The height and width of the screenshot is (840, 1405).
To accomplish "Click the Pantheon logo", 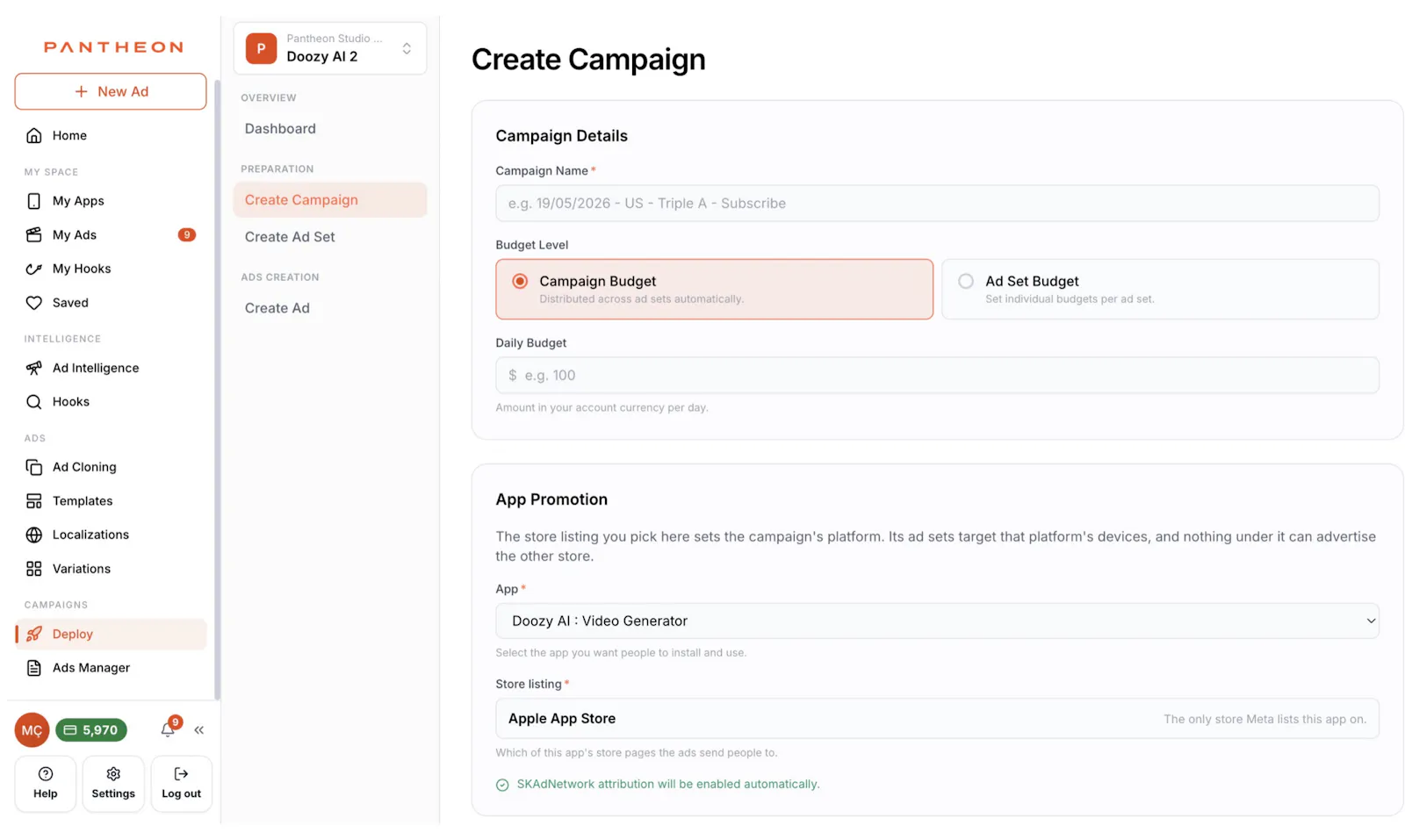I will pos(113,47).
